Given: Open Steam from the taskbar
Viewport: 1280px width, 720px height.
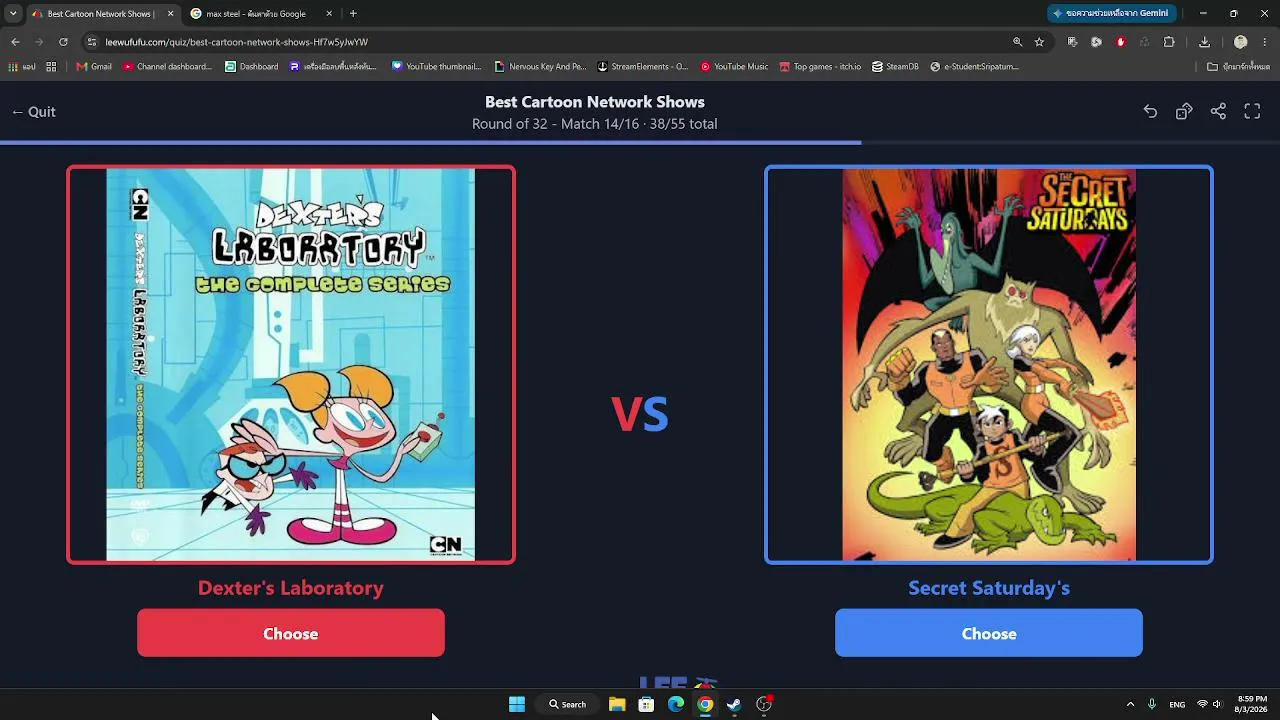Looking at the screenshot, I should 734,704.
